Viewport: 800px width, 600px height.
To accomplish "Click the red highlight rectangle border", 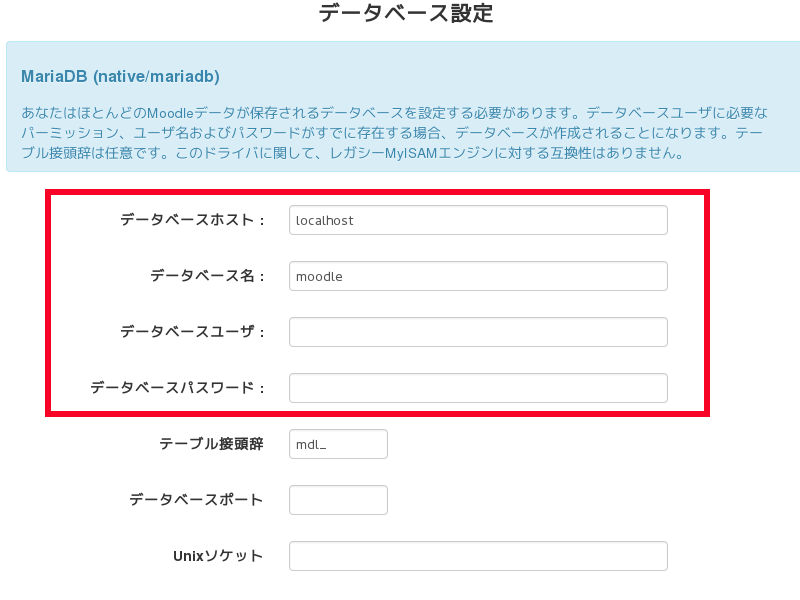I will pyautogui.click(x=378, y=192).
